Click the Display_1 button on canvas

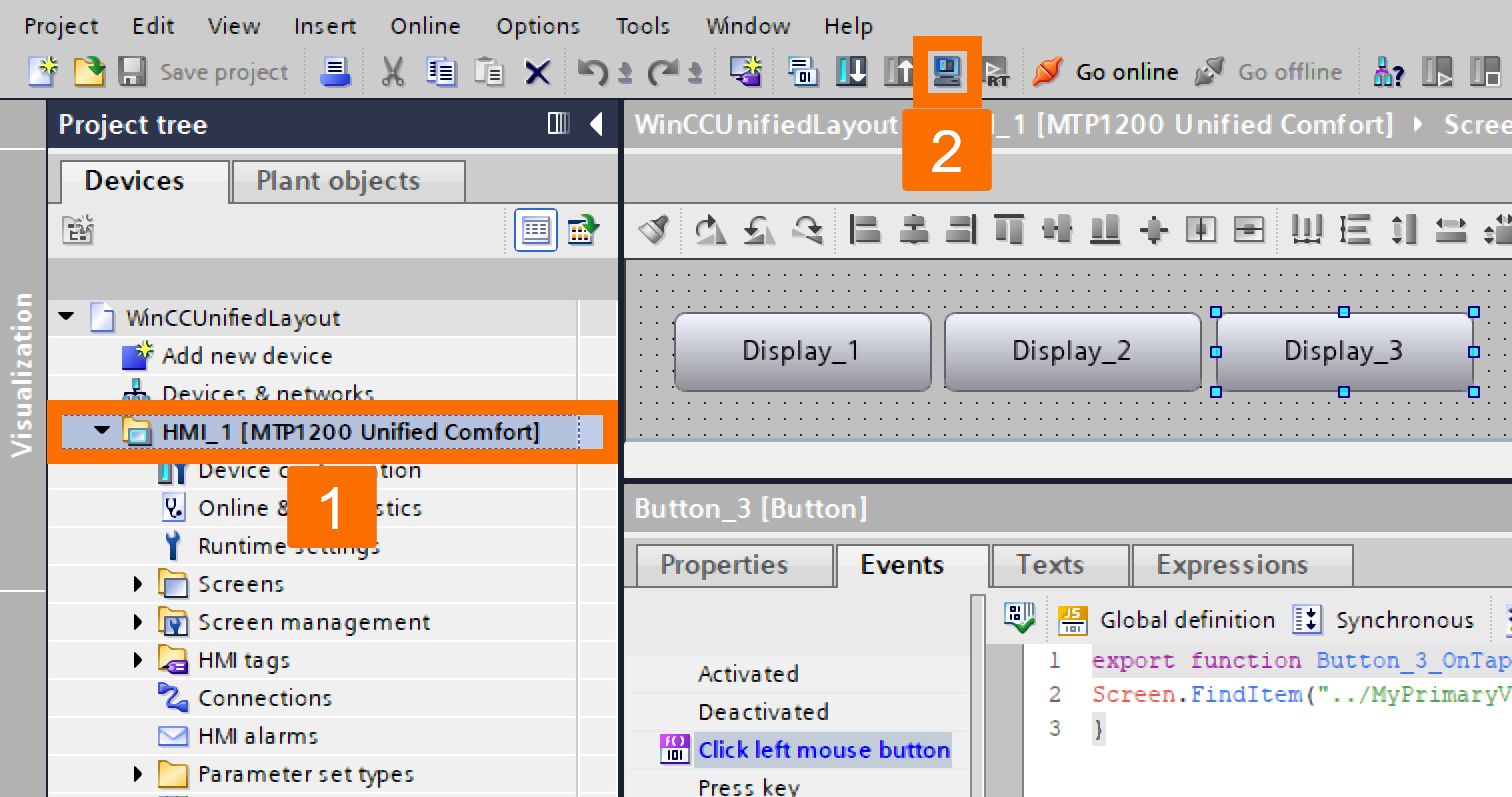click(x=802, y=351)
